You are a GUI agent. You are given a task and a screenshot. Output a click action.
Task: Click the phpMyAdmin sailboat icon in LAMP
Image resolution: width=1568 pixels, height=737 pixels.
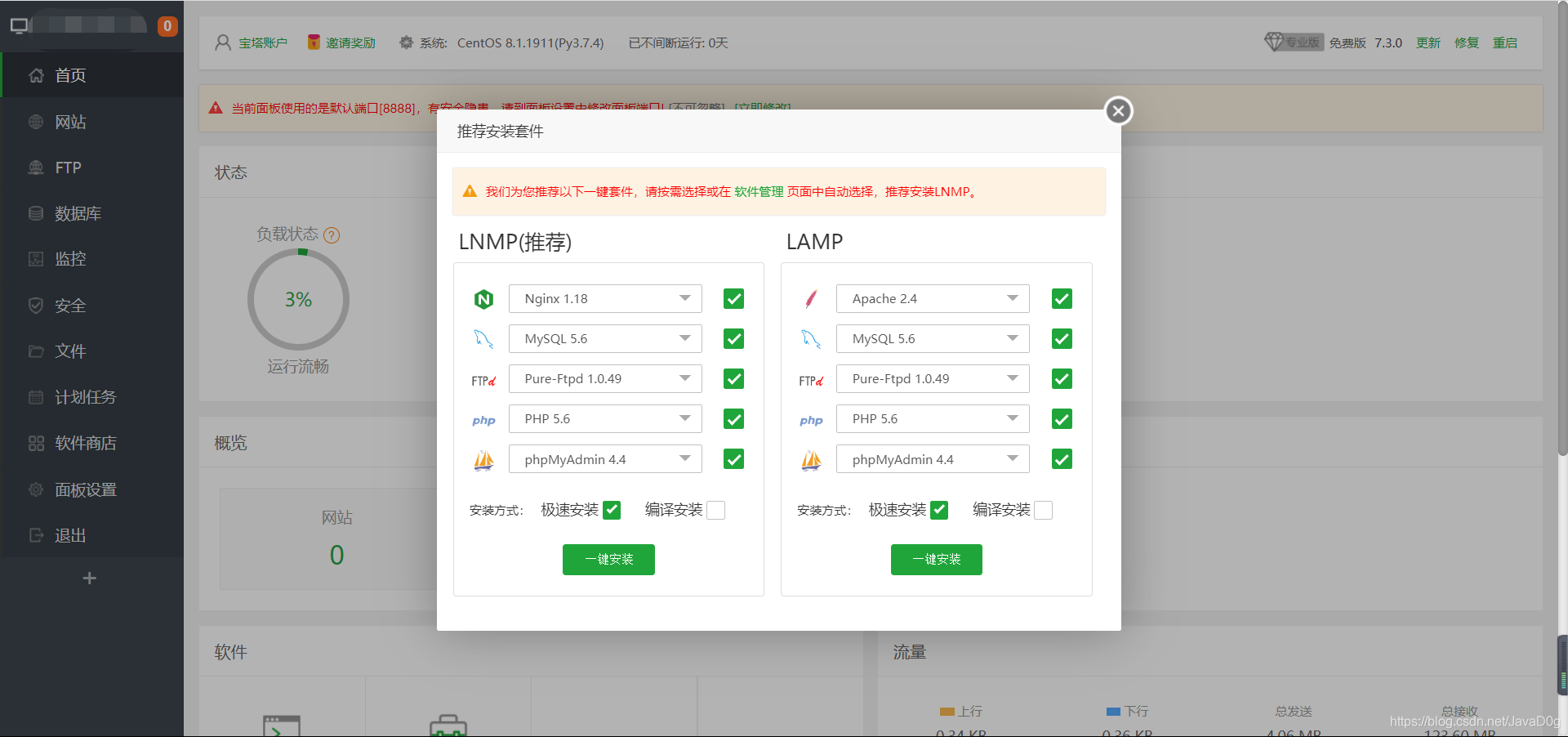pos(811,460)
